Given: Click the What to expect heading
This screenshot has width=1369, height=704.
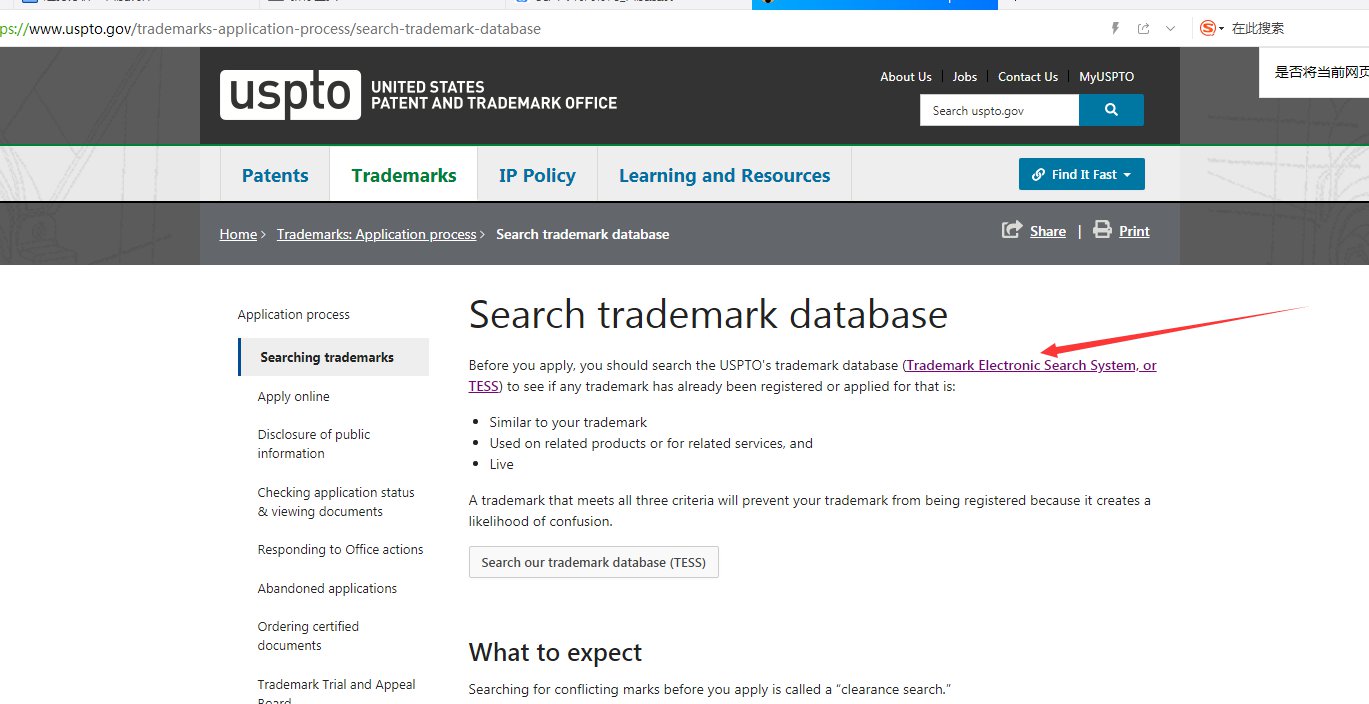Looking at the screenshot, I should click(555, 652).
